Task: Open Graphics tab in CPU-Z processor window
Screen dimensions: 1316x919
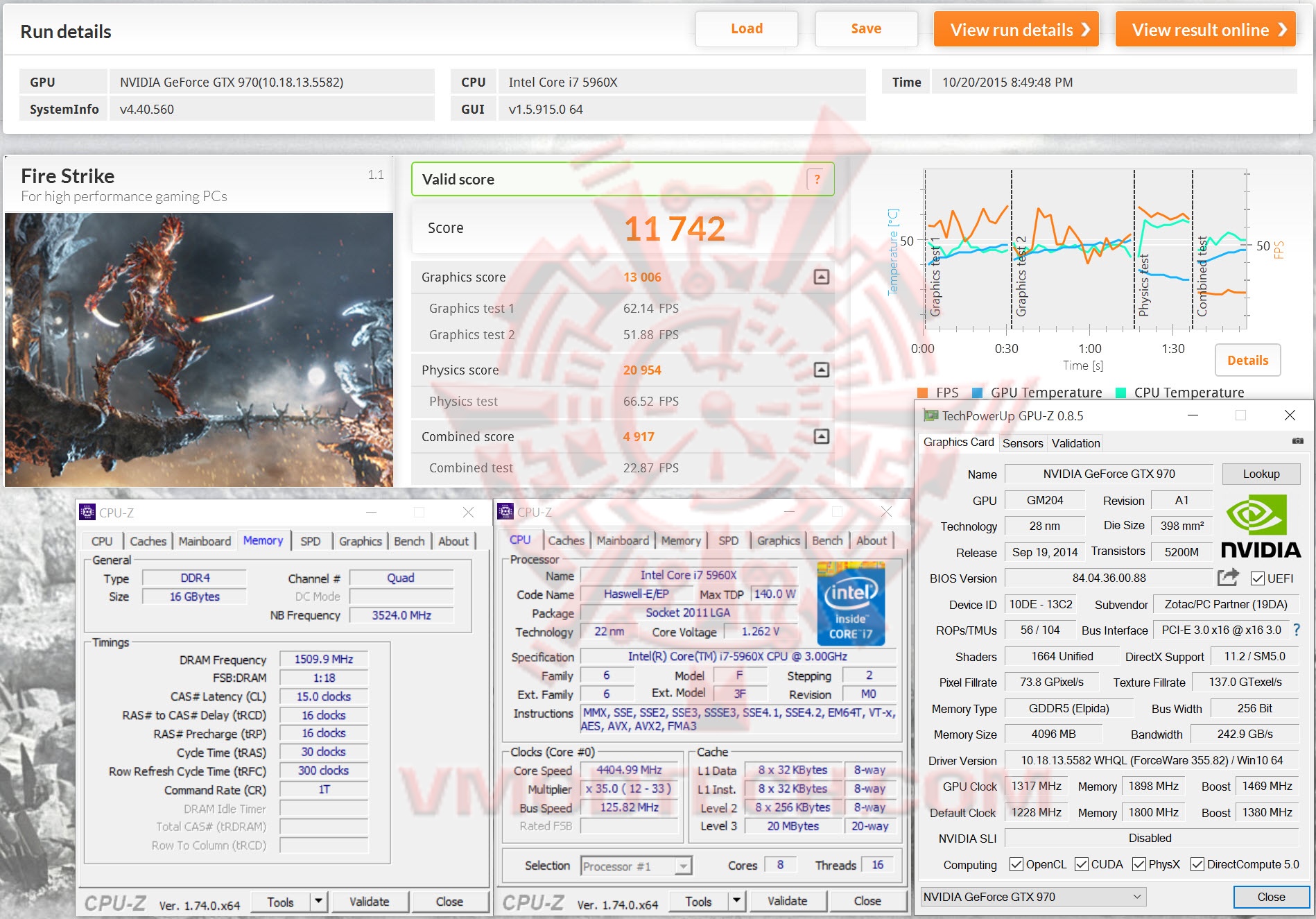Action: coord(779,540)
